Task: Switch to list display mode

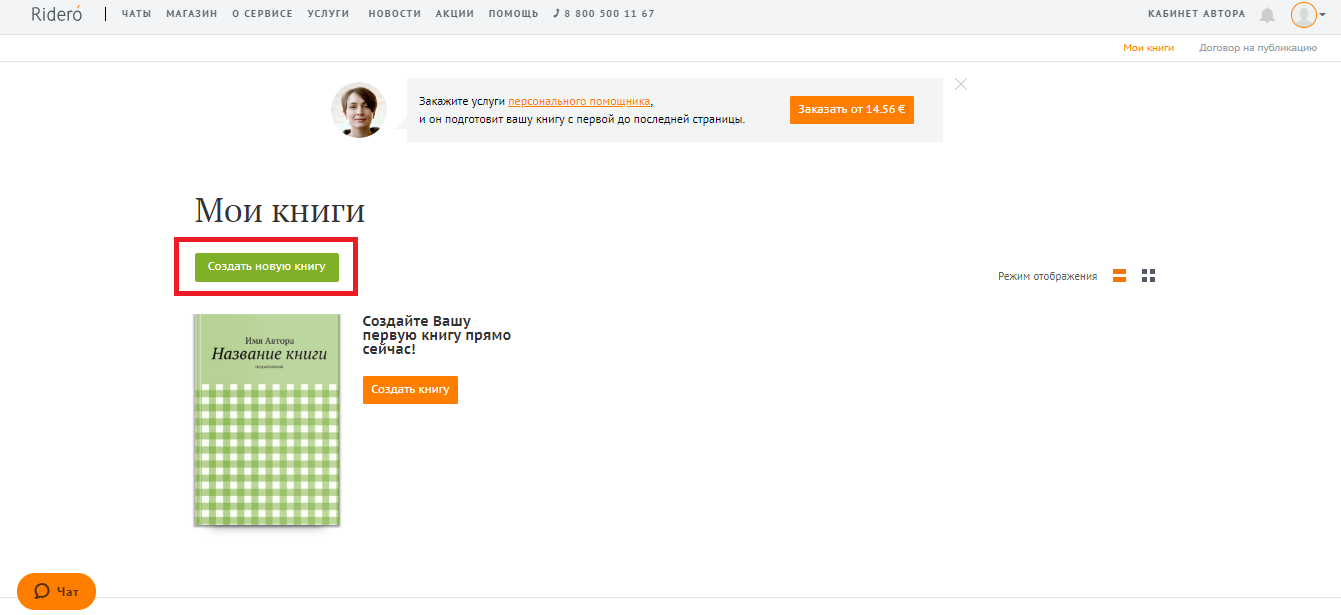Action: tap(1120, 276)
